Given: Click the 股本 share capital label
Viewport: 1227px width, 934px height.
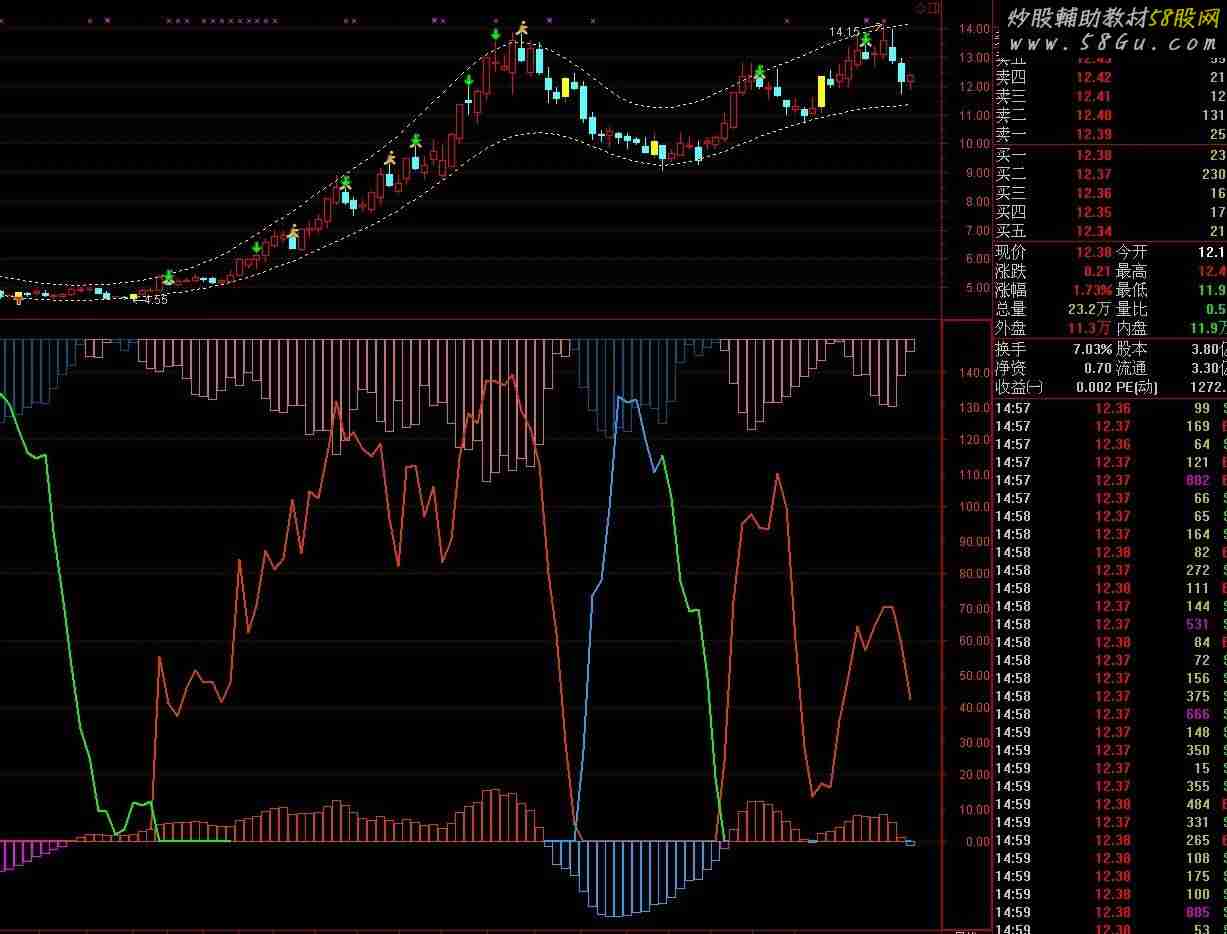Looking at the screenshot, I should [1132, 350].
